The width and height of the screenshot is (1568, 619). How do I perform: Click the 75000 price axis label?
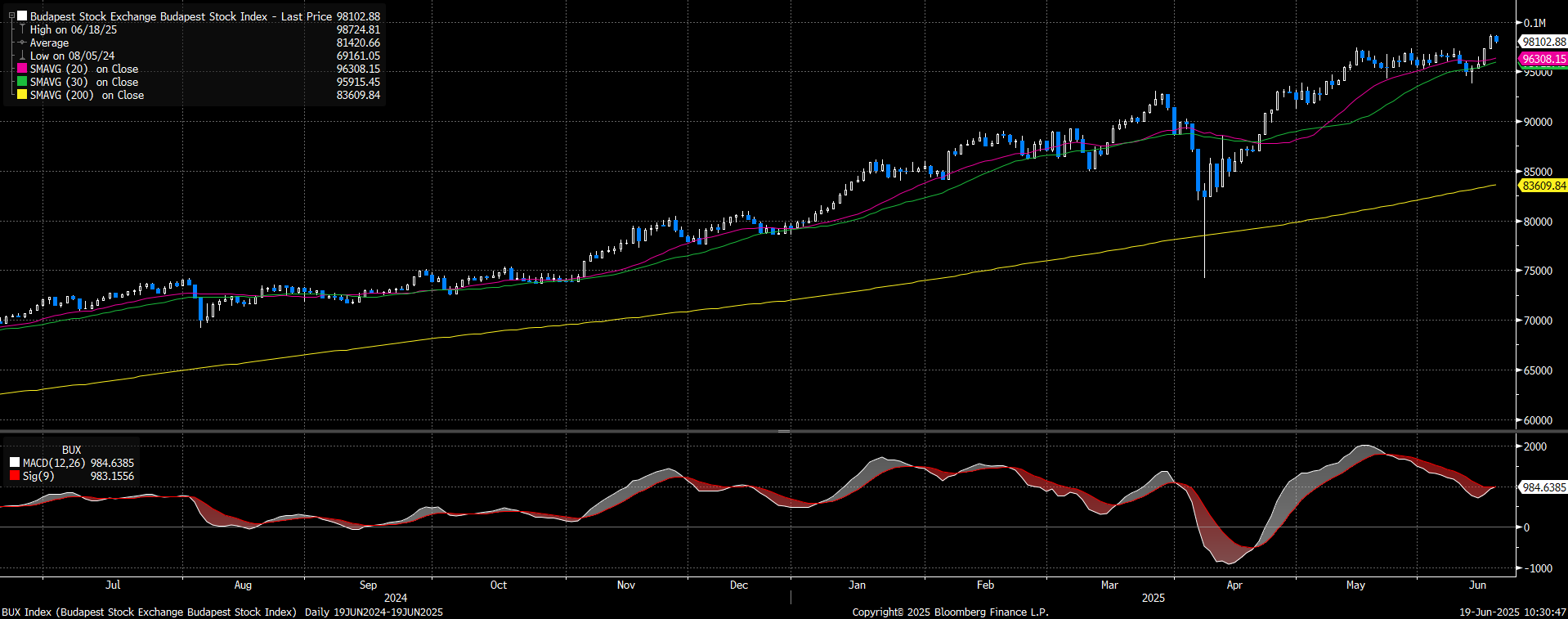[x=1538, y=271]
